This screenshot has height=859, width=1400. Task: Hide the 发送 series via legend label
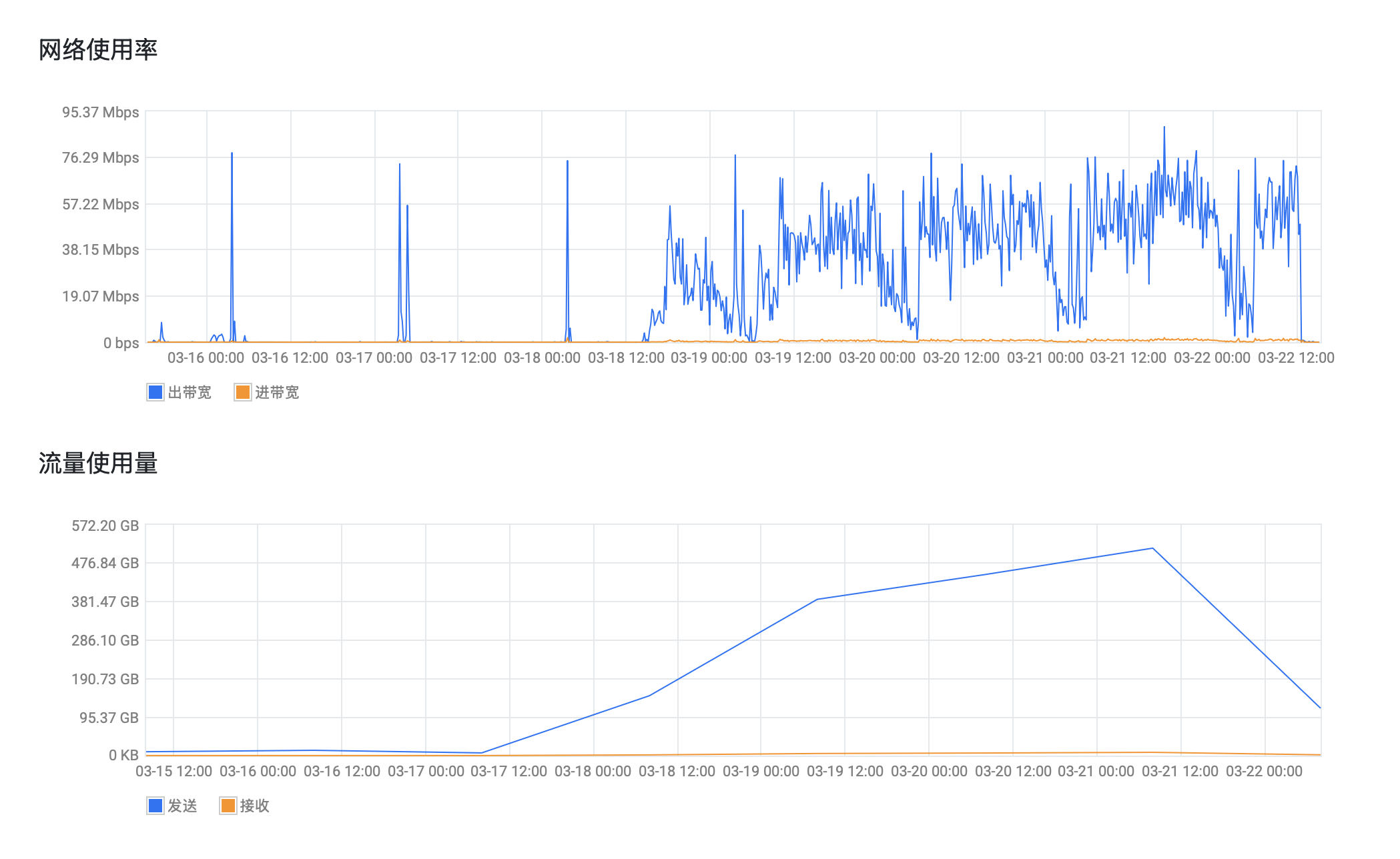[x=182, y=806]
